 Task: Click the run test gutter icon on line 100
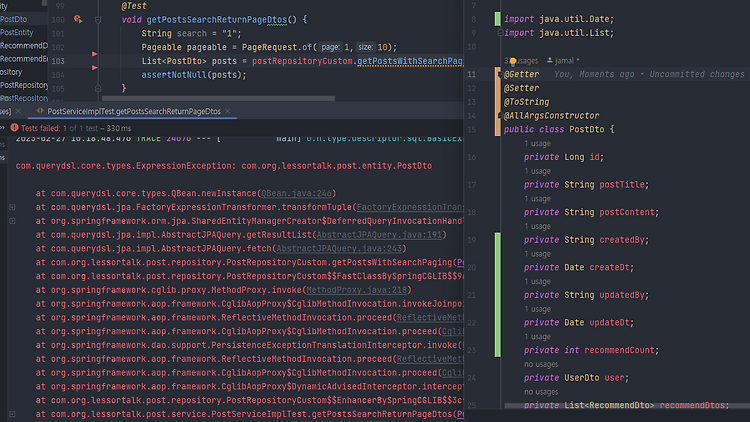[77, 19]
